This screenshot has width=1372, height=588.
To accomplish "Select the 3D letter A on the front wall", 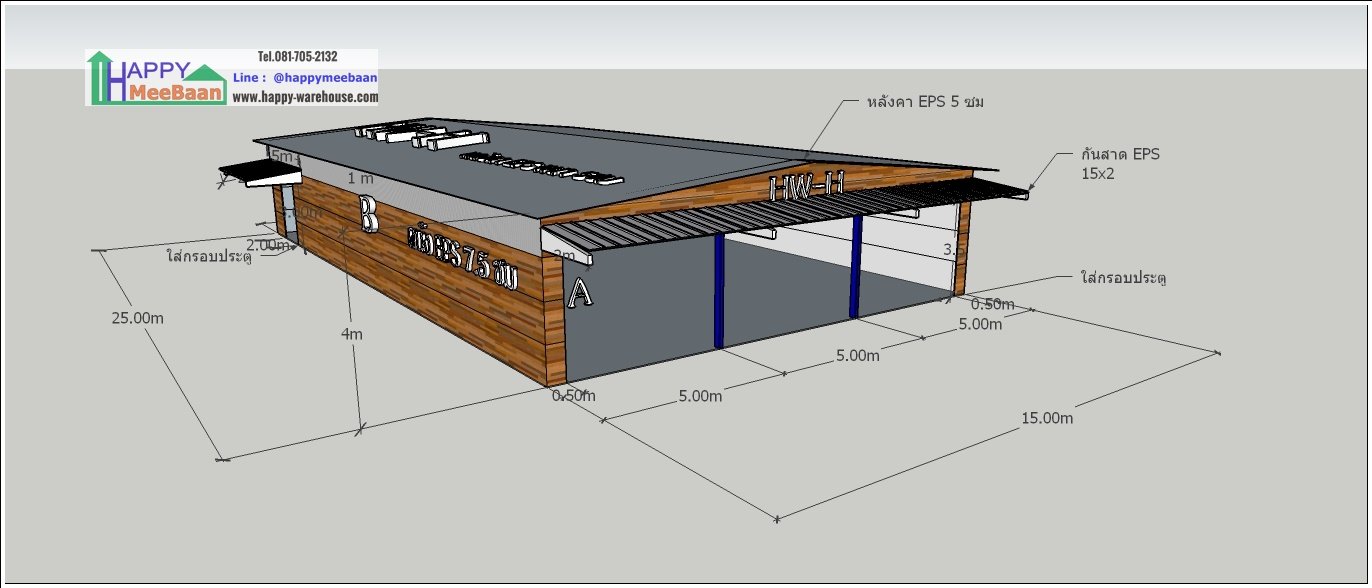I will click(x=580, y=293).
